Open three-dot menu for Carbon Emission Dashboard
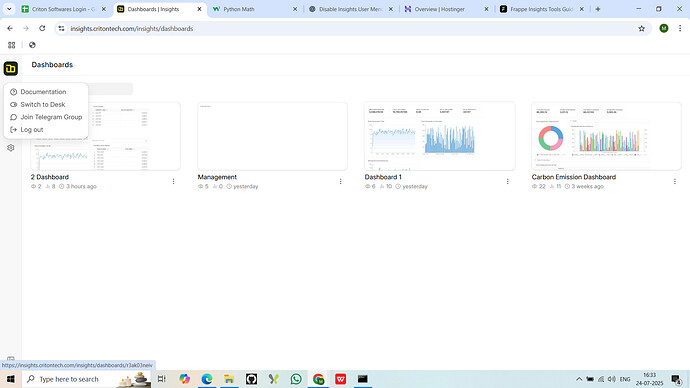690x388 pixels. [x=675, y=181]
